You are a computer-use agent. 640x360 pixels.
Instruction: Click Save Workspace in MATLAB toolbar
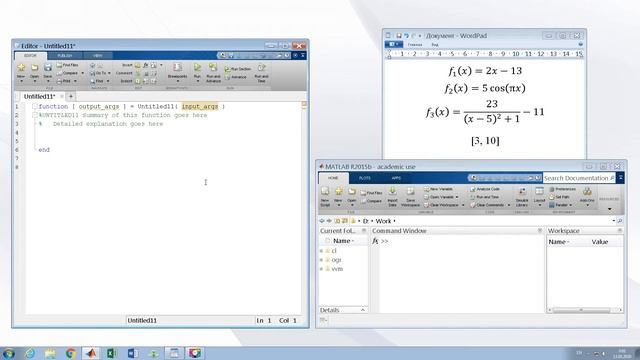[x=410, y=197]
